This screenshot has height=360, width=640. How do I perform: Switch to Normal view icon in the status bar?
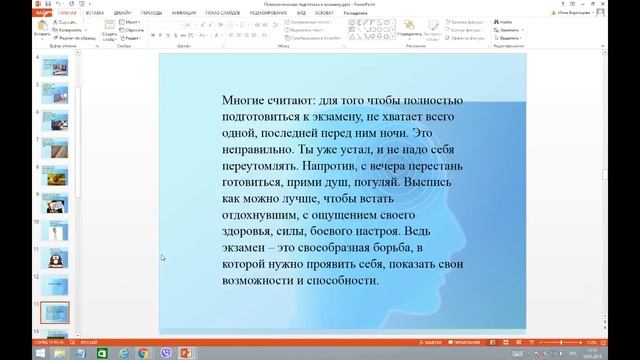pos(493,342)
